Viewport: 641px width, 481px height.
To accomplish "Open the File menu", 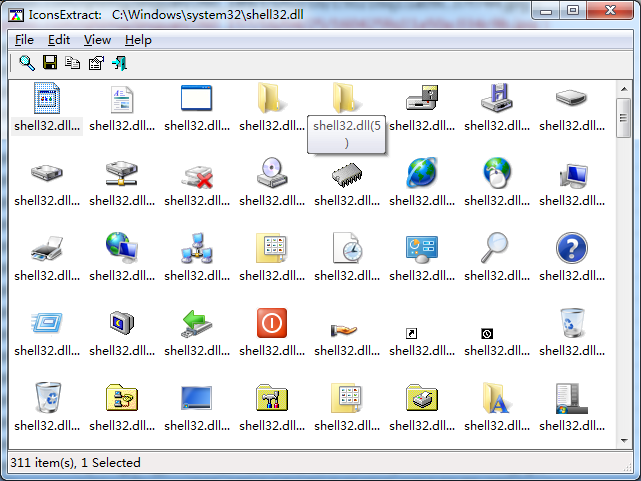I will 24,40.
